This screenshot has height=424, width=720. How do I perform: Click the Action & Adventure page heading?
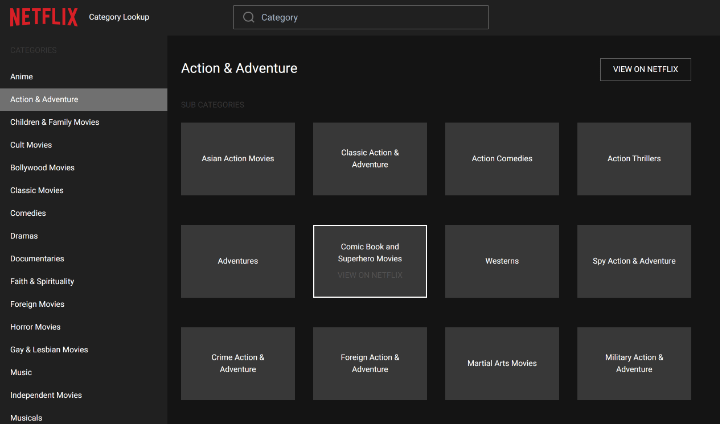[x=239, y=68]
